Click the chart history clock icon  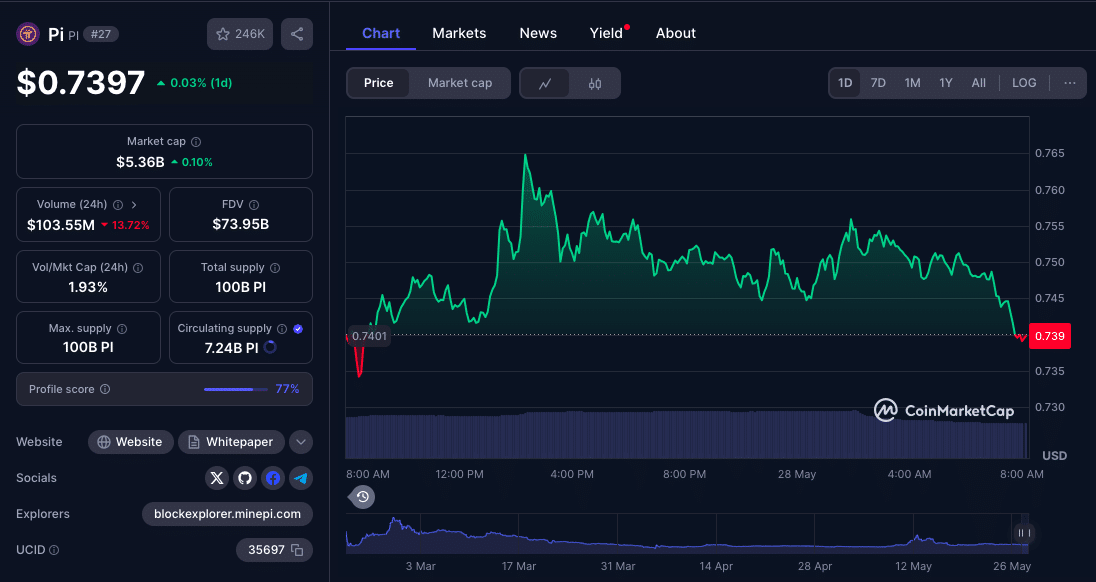pyautogui.click(x=362, y=497)
